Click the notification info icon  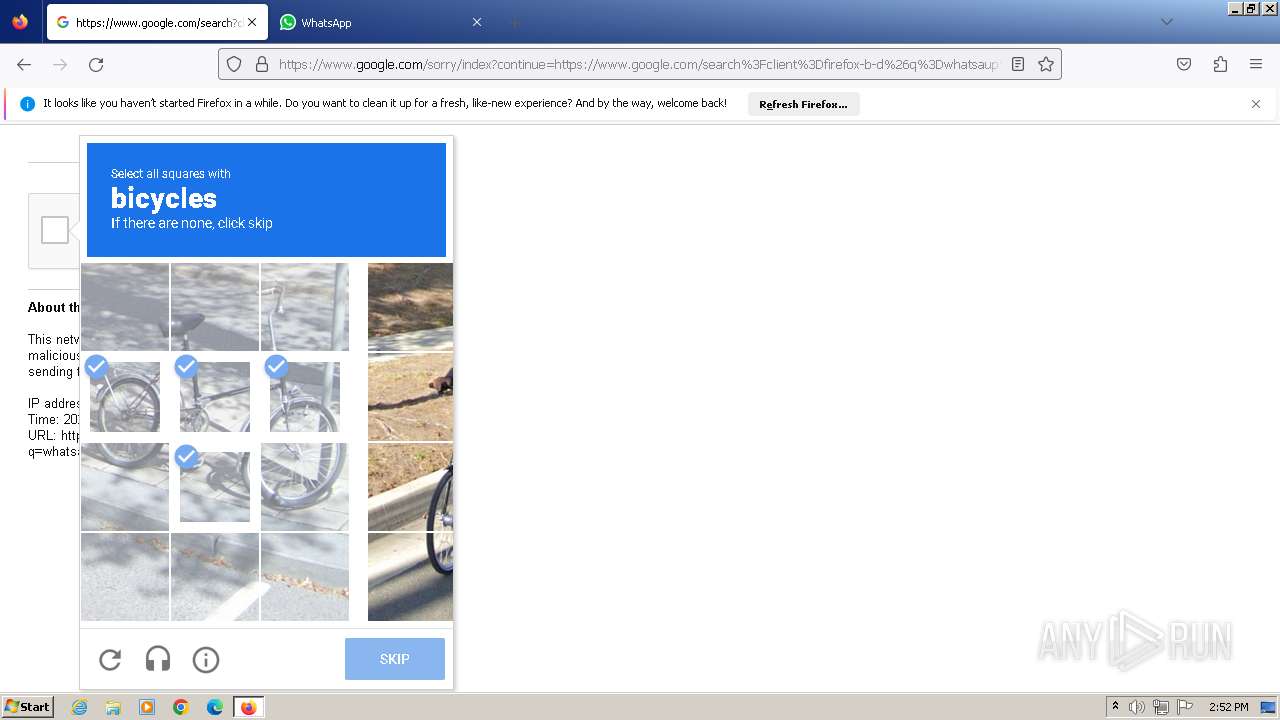tap(27, 104)
